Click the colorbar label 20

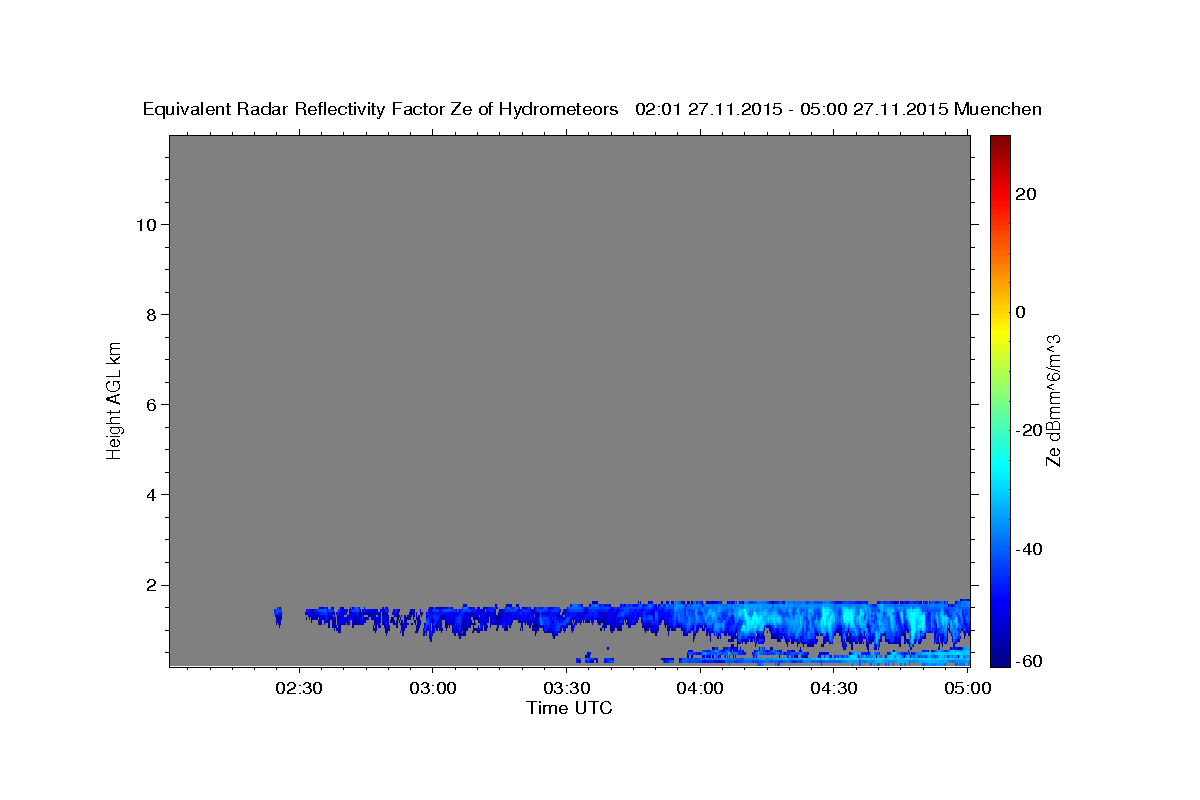pyautogui.click(x=1026, y=194)
